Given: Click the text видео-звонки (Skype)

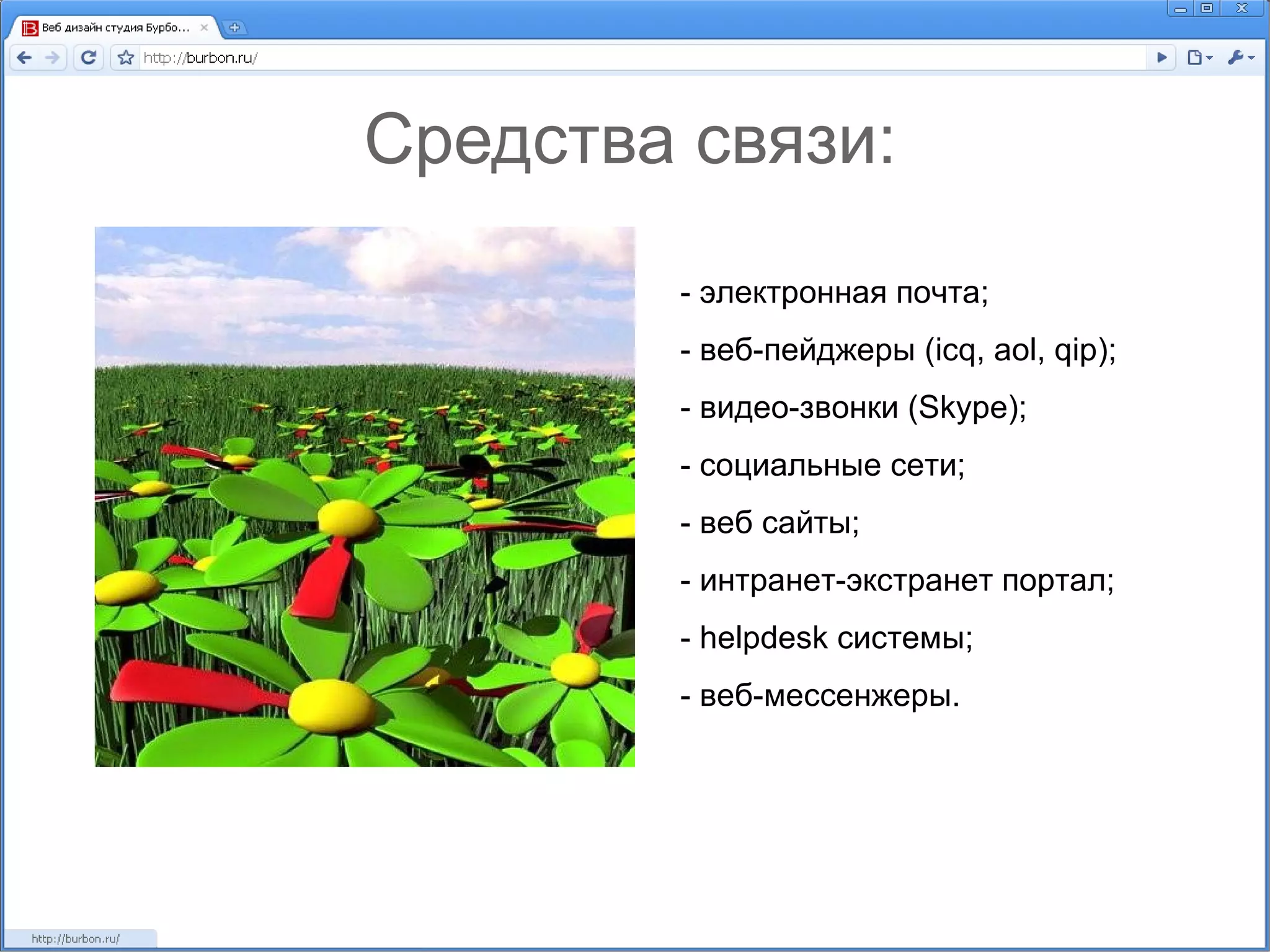Looking at the screenshot, I should pyautogui.click(x=863, y=407).
